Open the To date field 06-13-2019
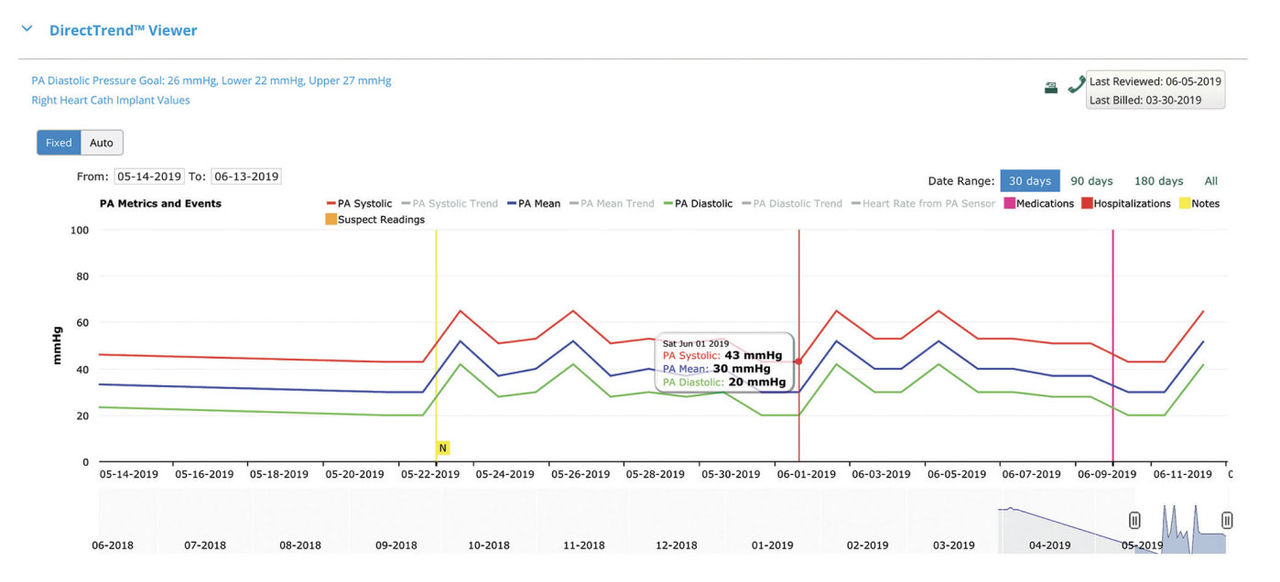Image resolution: width=1280 pixels, height=582 pixels. pos(246,177)
